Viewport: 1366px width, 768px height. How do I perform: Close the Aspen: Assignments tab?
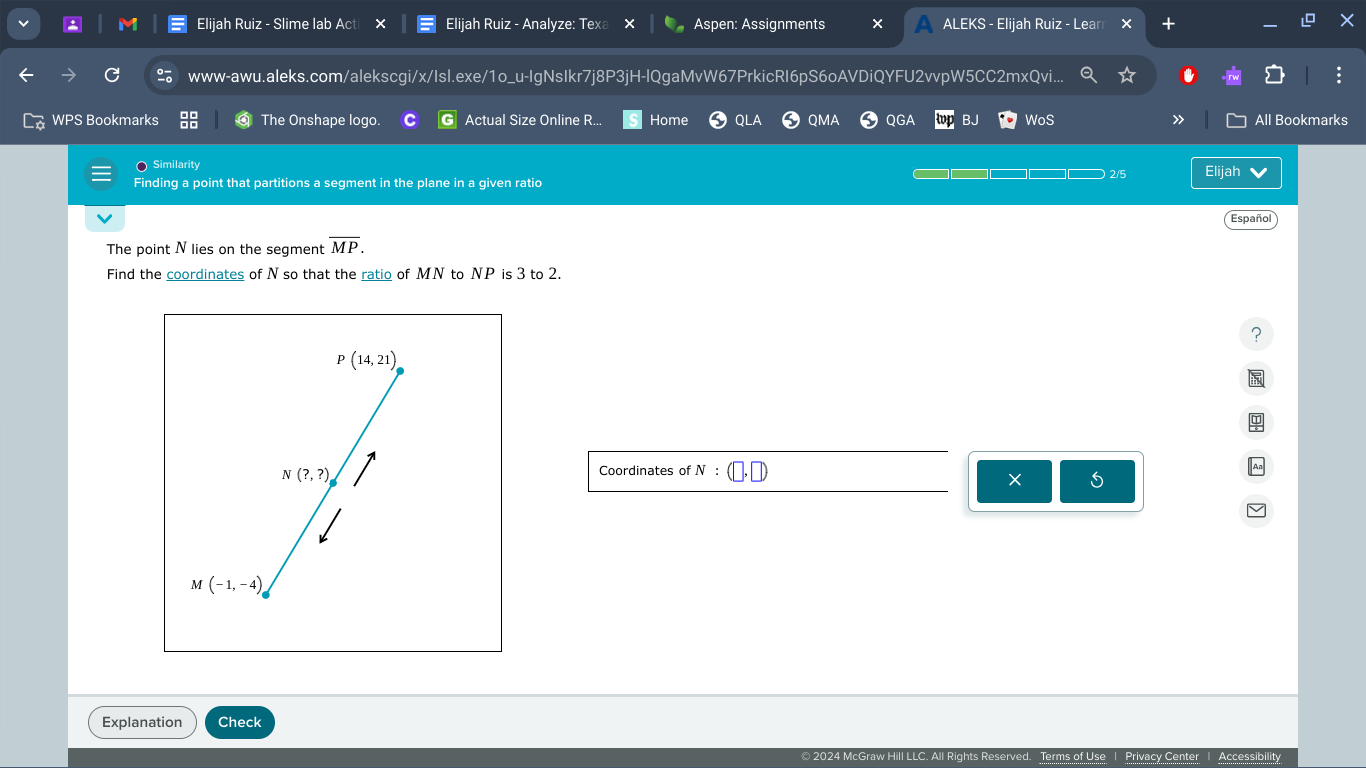(x=877, y=24)
